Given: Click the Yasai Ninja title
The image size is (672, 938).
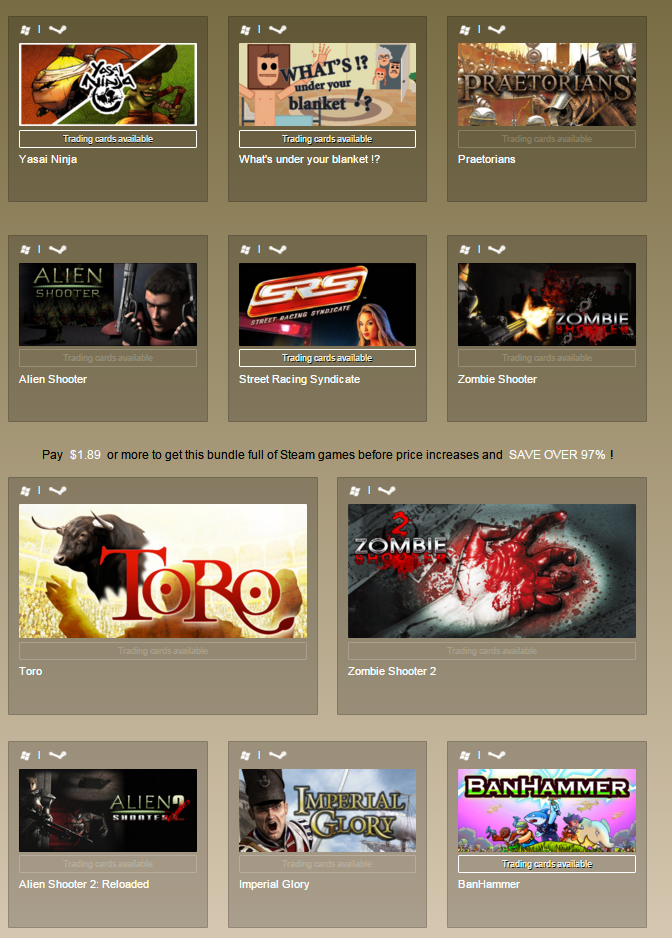Looking at the screenshot, I should [x=48, y=159].
